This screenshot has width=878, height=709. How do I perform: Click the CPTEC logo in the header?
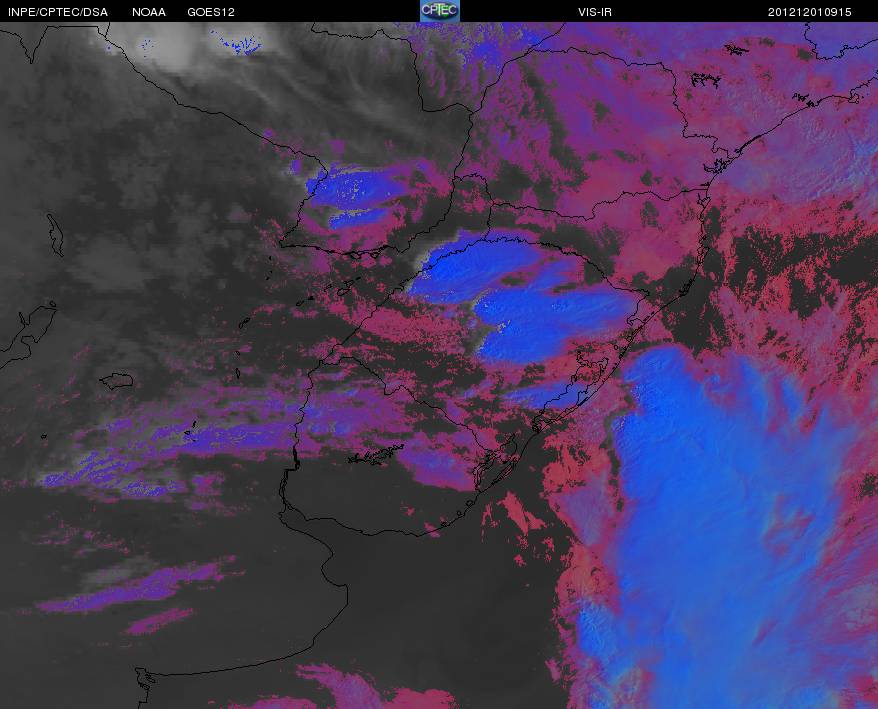click(x=440, y=11)
